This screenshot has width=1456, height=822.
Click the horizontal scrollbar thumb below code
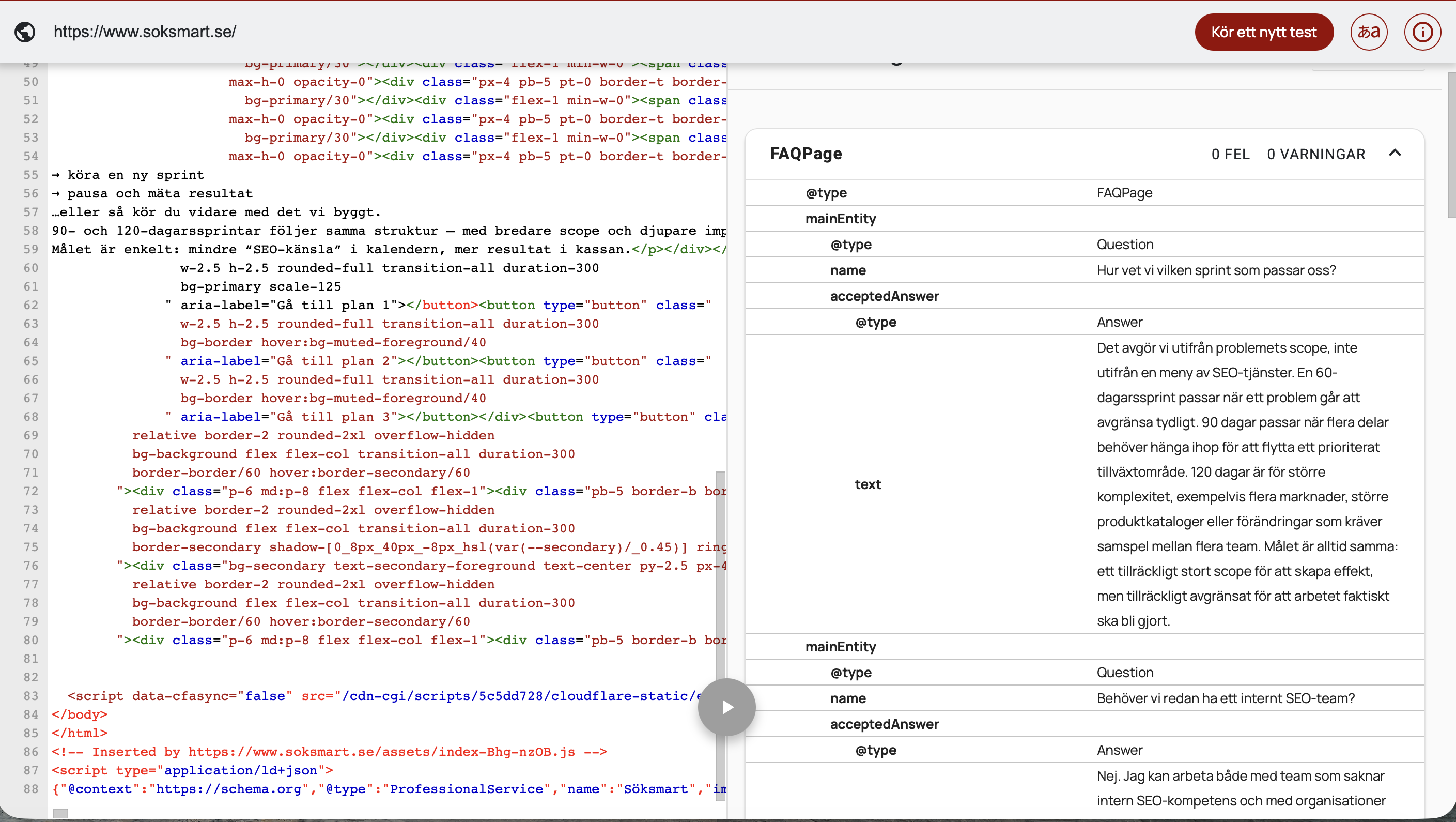[60, 812]
